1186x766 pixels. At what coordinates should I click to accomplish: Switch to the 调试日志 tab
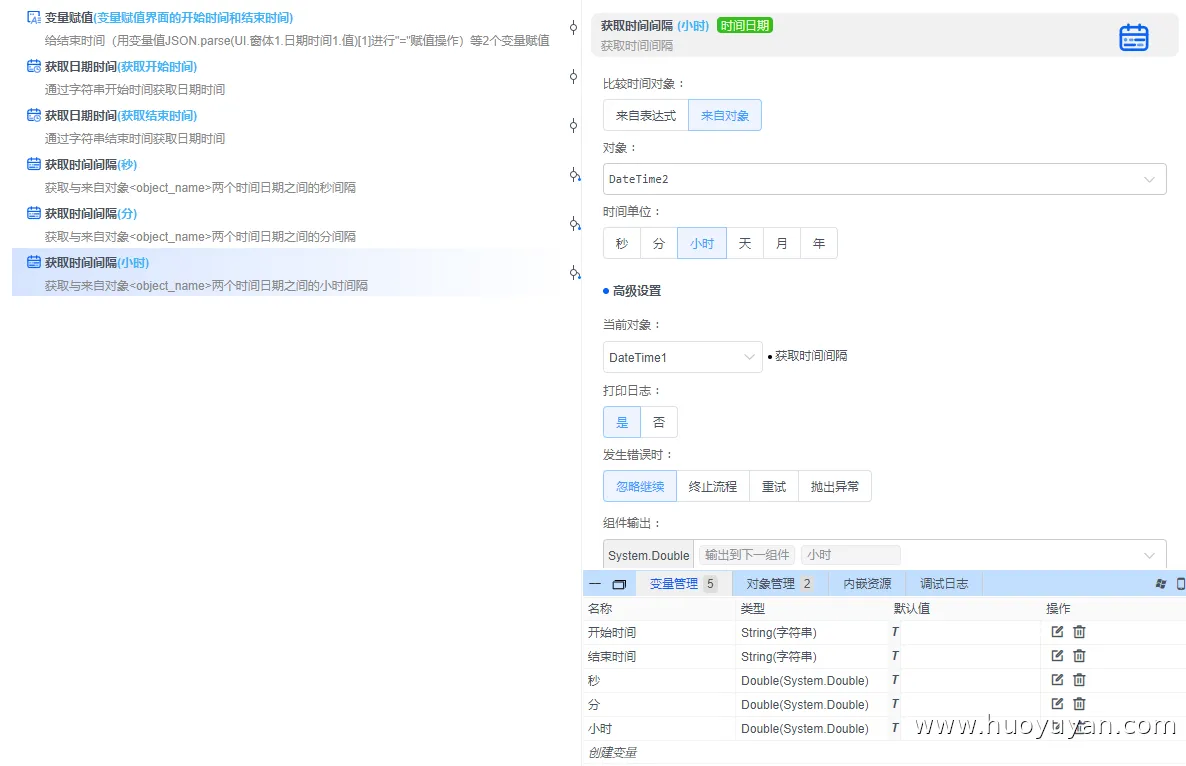click(x=944, y=584)
